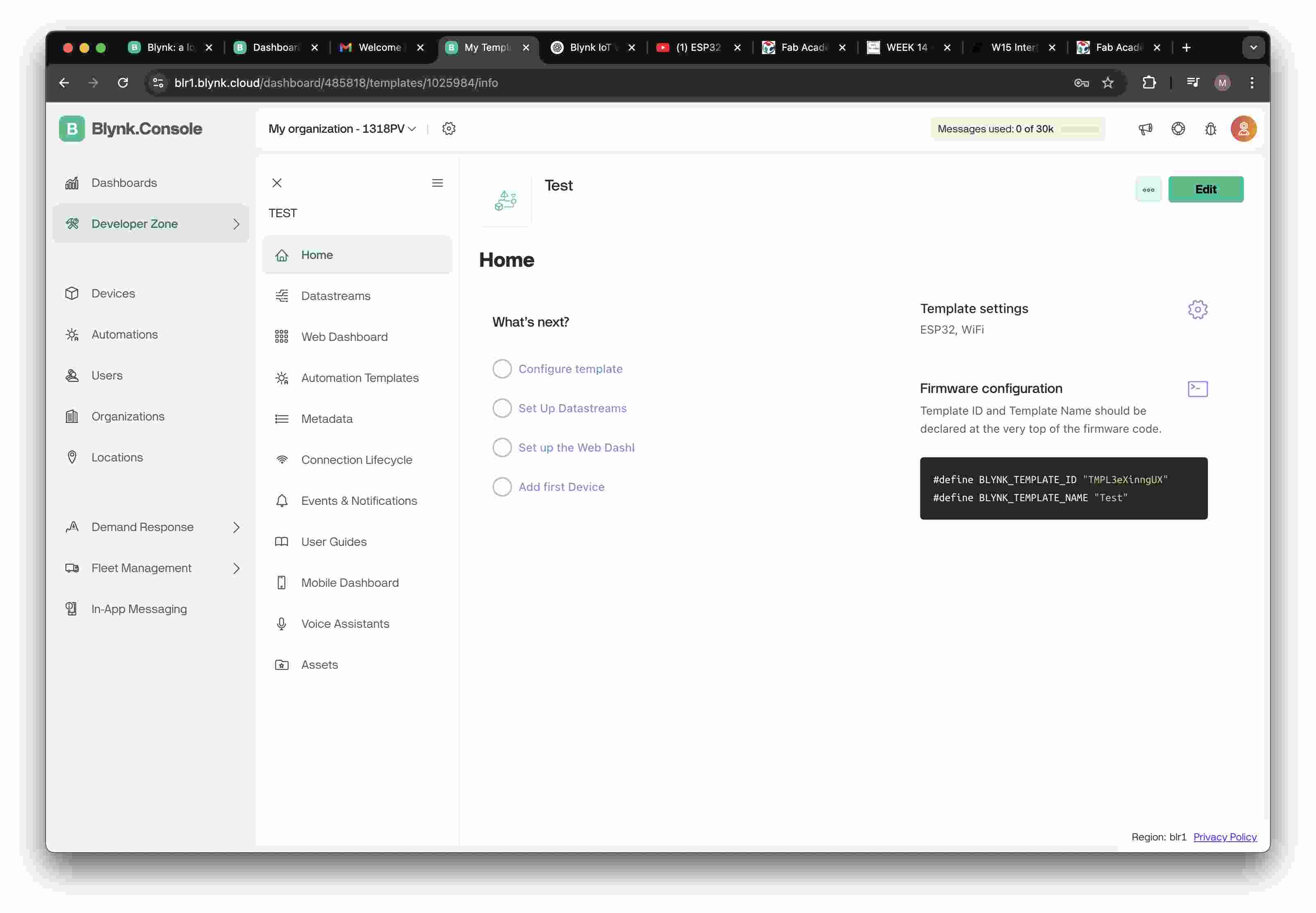The height and width of the screenshot is (913, 1316).
Task: Open the tab search dropdown arrow
Action: click(1253, 48)
